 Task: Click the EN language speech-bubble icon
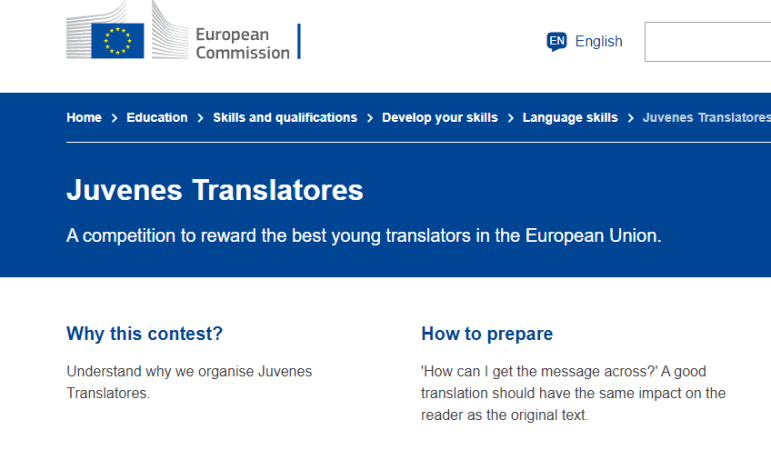tap(557, 42)
